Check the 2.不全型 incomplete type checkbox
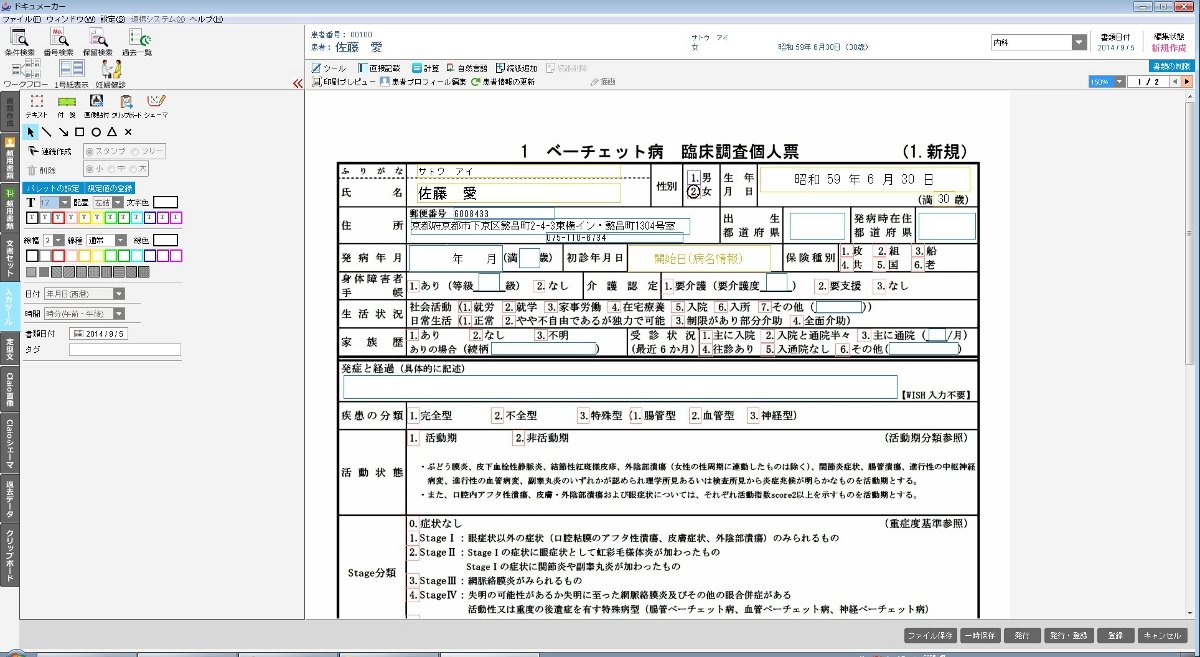The height and width of the screenshot is (657, 1200). [496, 415]
